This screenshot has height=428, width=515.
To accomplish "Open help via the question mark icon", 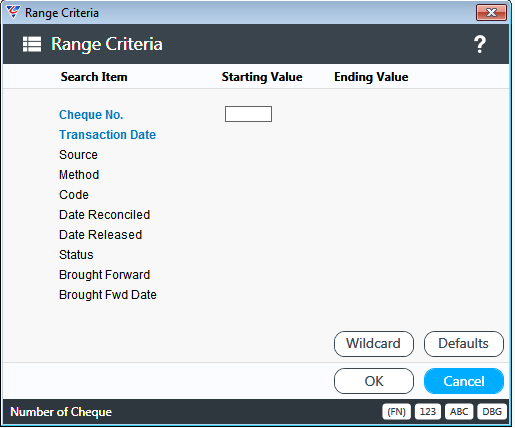I will (x=480, y=44).
